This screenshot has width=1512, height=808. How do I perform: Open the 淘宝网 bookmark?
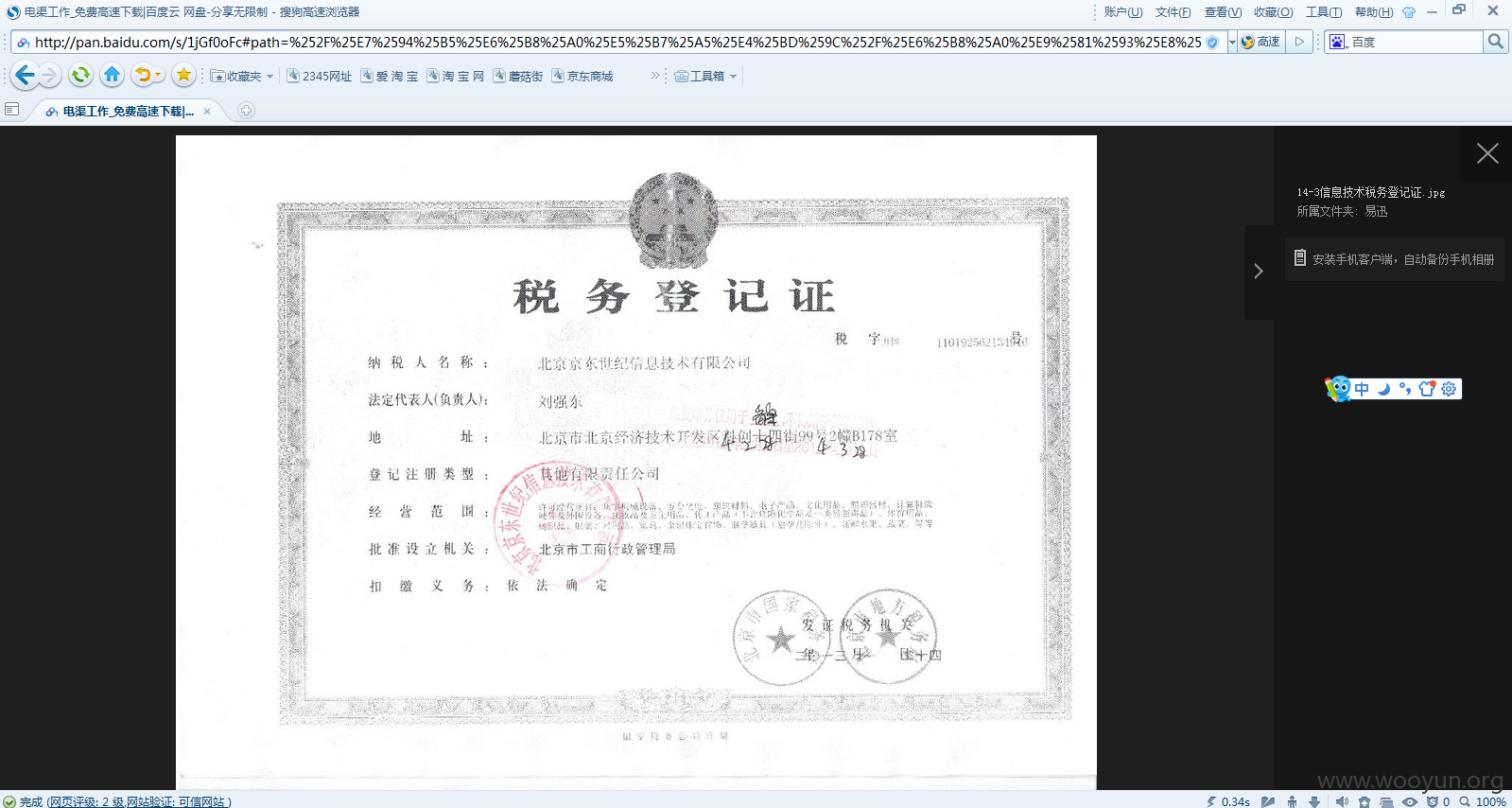click(456, 76)
